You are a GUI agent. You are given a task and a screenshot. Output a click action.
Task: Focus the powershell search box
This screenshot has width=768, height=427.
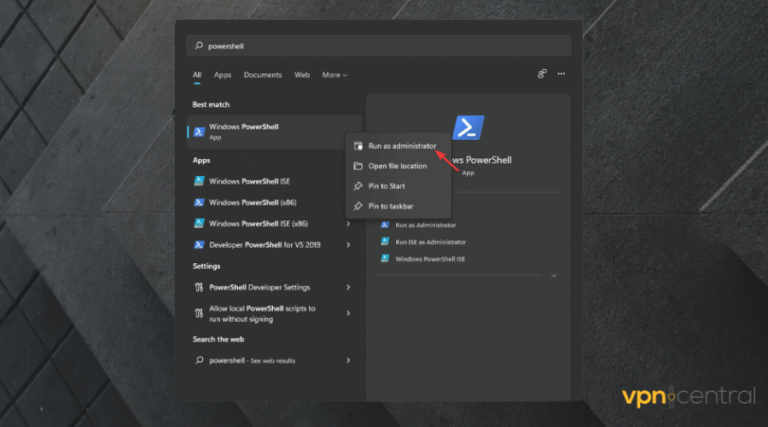[379, 46]
